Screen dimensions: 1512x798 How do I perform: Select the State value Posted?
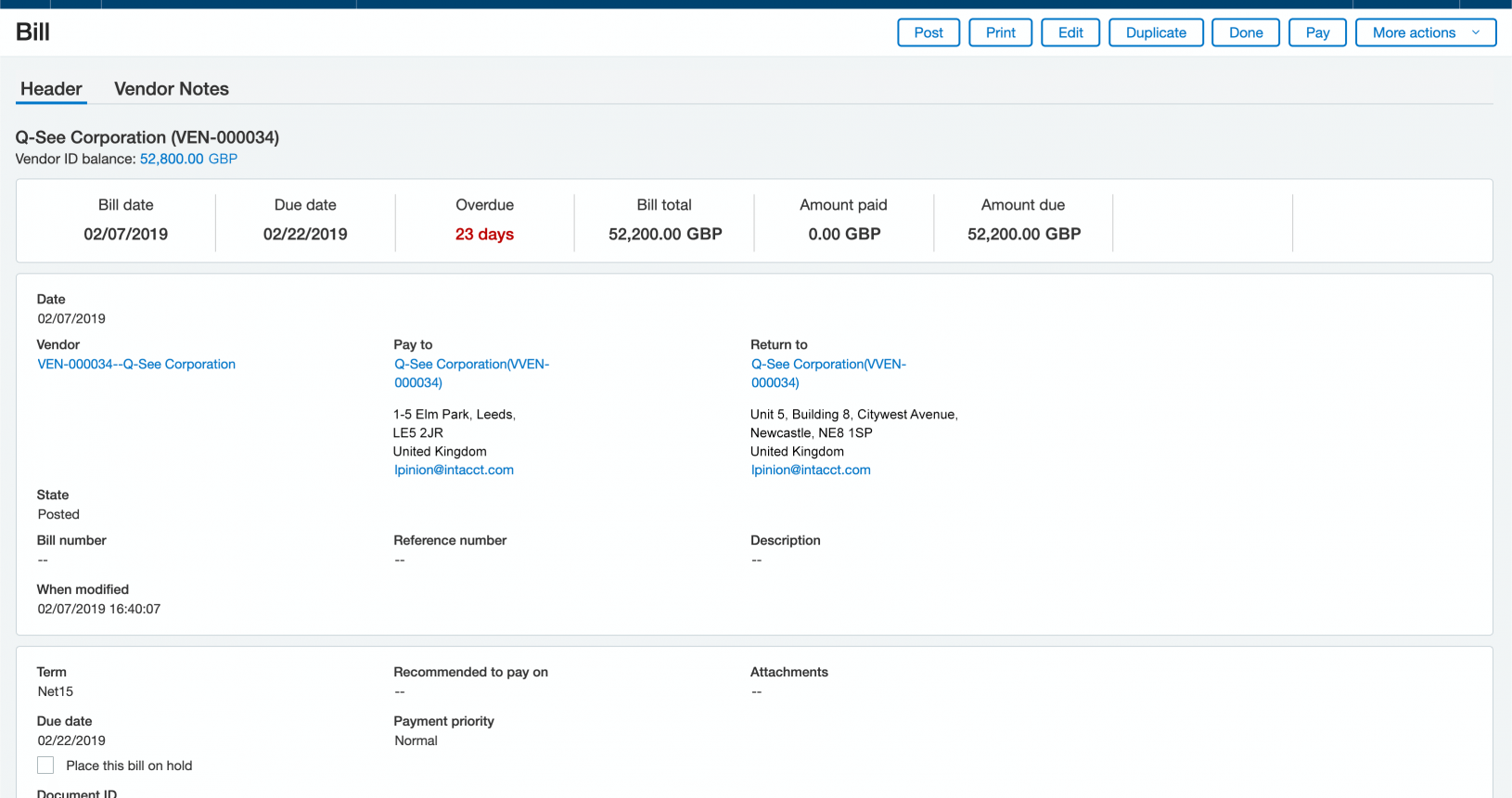(x=58, y=514)
